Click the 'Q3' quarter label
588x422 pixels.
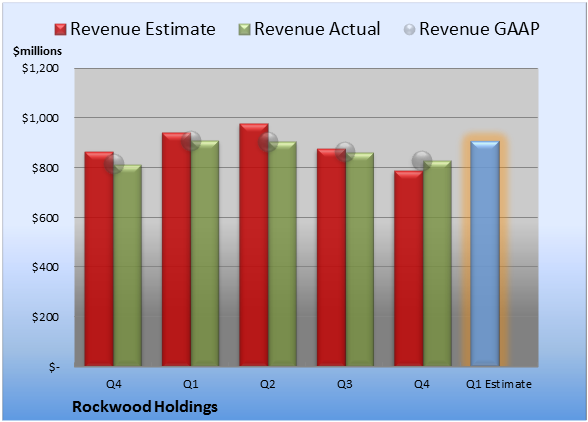point(345,384)
